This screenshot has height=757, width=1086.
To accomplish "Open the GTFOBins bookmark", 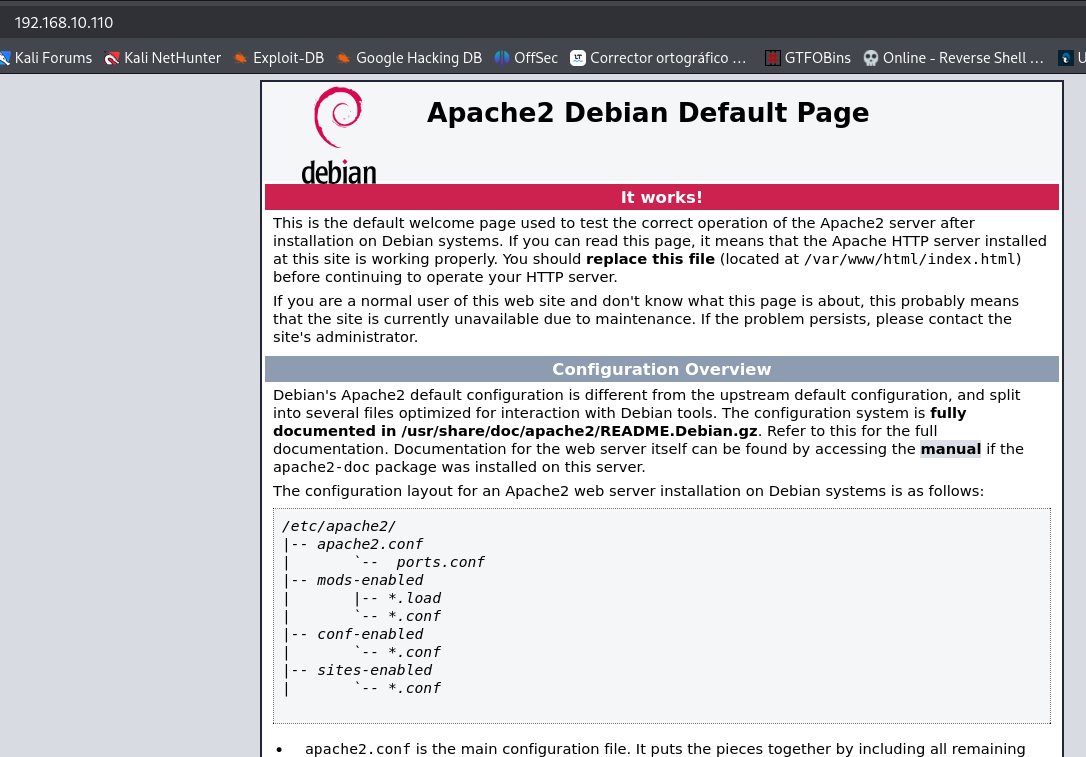I will pyautogui.click(x=808, y=58).
